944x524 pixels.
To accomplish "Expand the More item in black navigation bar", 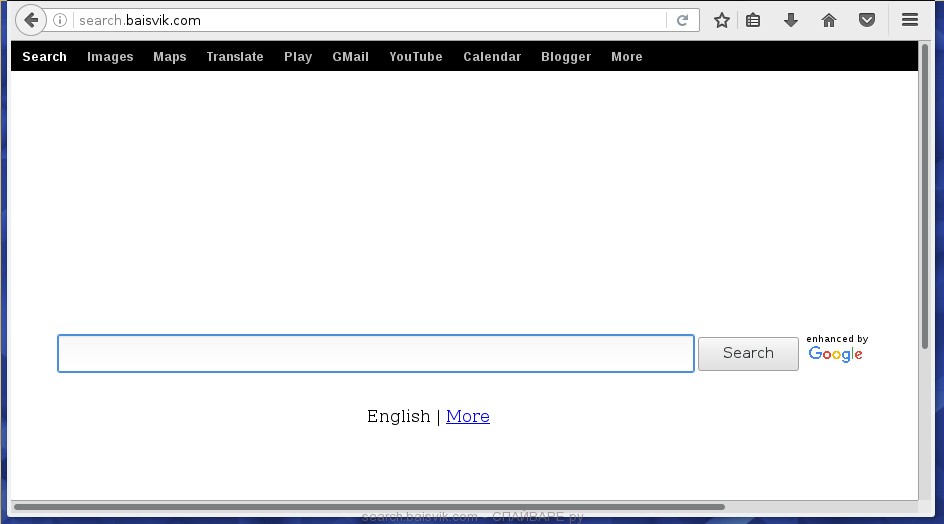I will 627,57.
